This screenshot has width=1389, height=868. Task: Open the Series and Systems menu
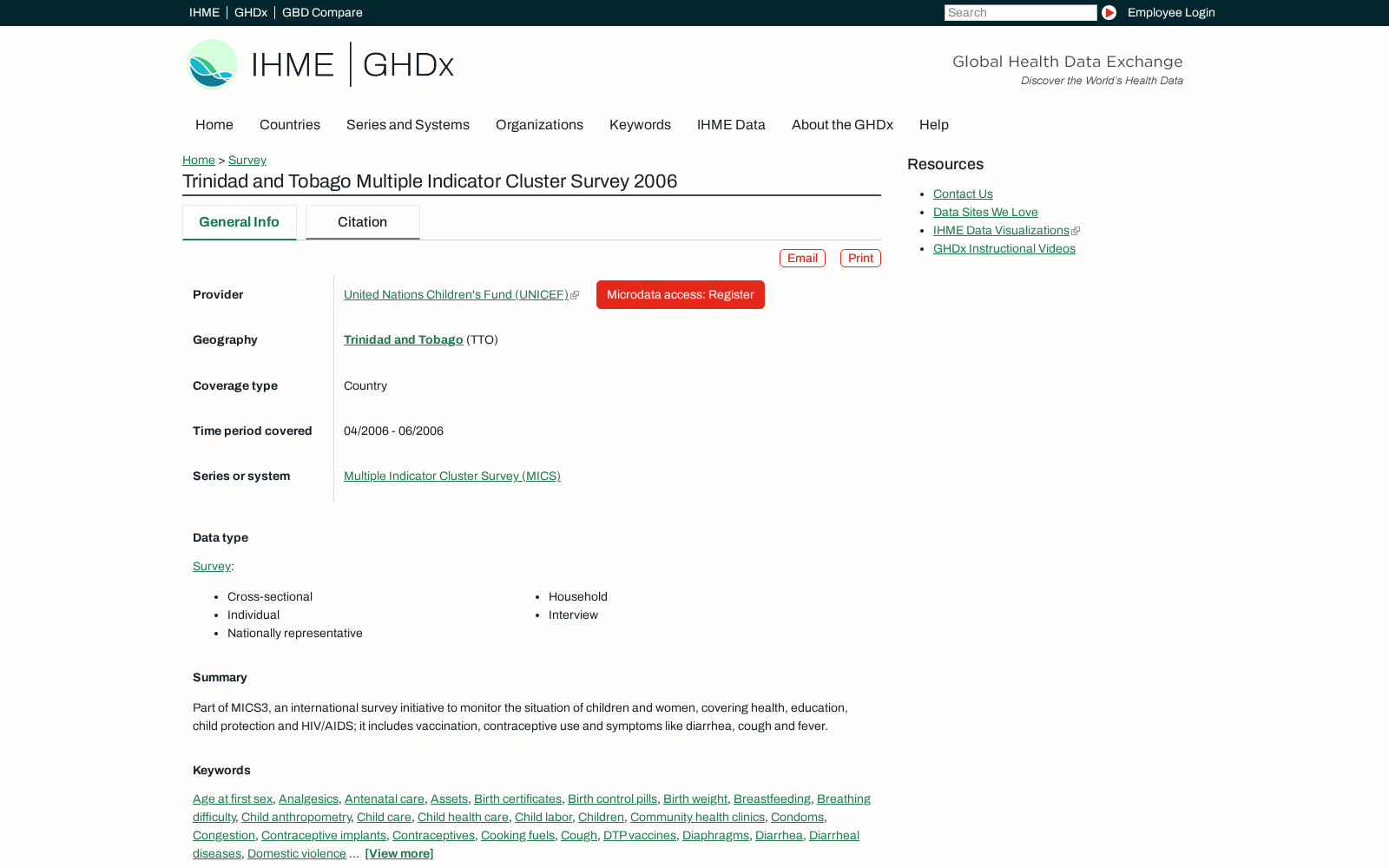click(408, 124)
